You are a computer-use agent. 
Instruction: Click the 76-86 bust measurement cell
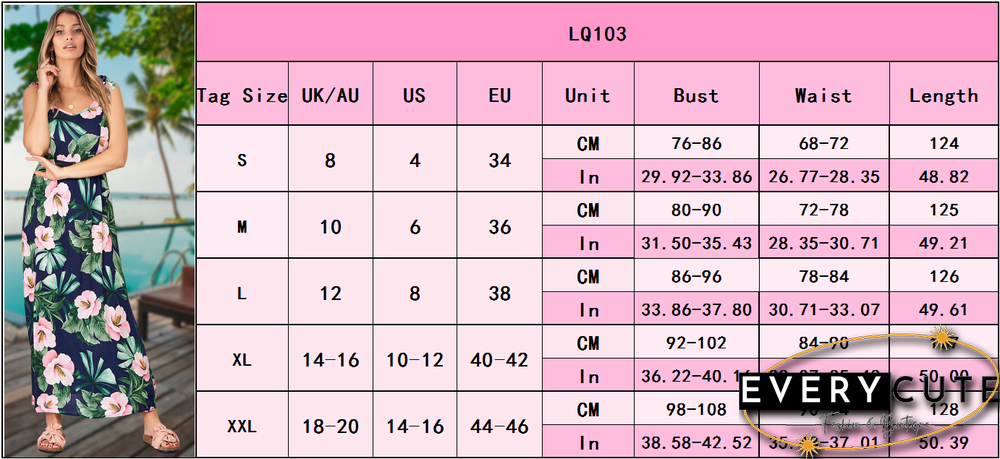click(x=696, y=144)
